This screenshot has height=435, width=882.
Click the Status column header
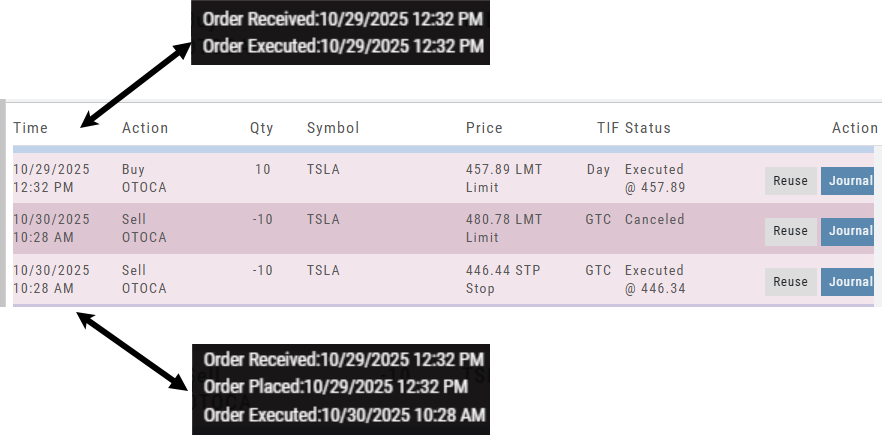click(x=648, y=128)
